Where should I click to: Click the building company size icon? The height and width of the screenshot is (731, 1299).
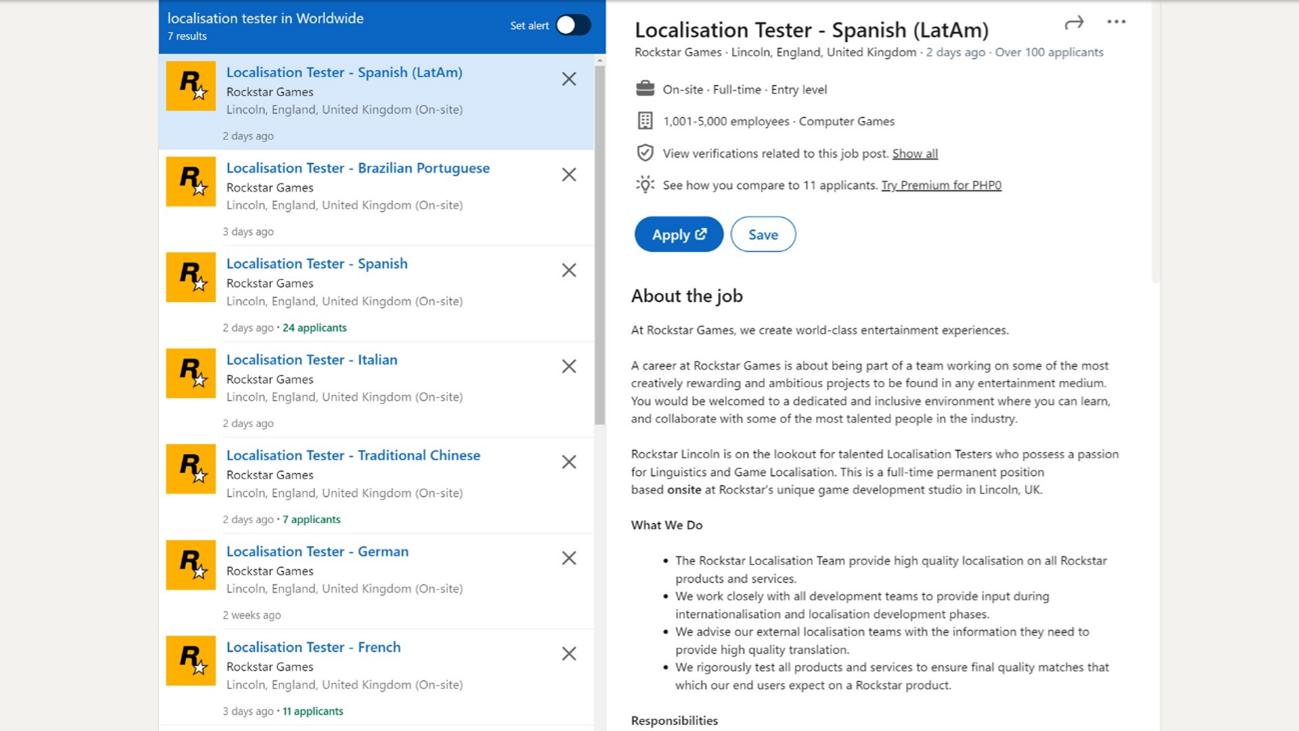coord(645,121)
